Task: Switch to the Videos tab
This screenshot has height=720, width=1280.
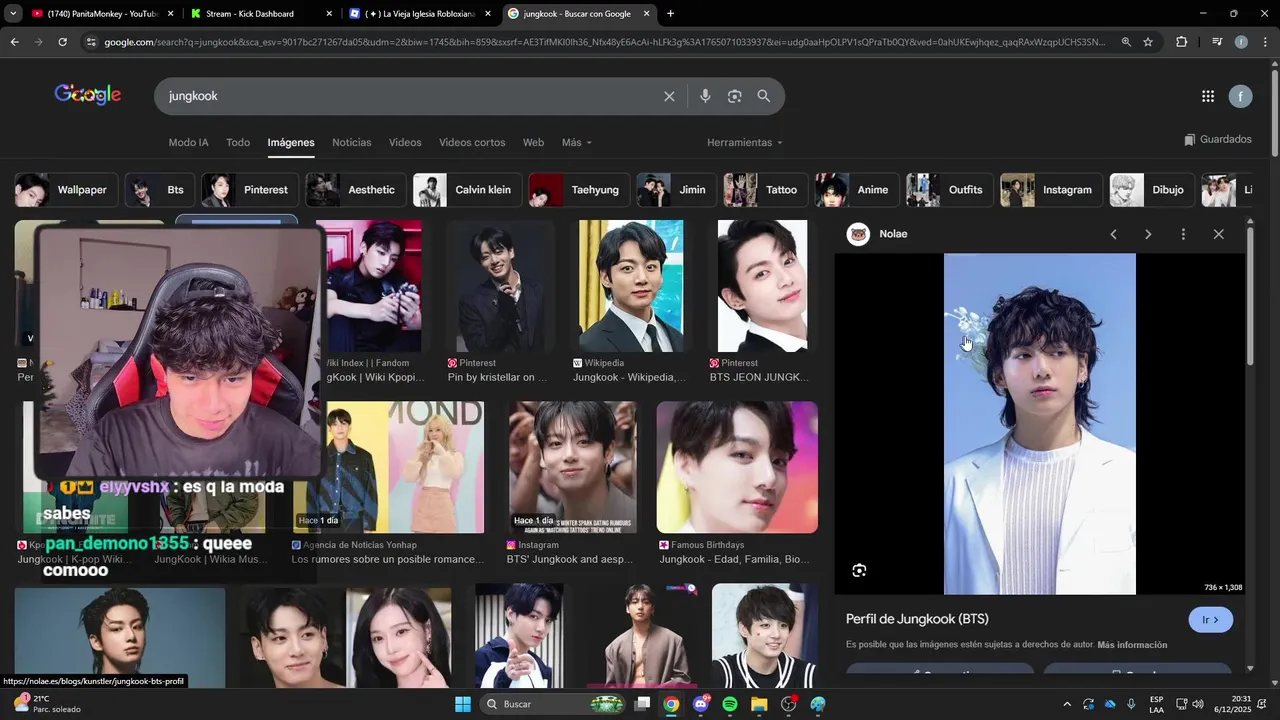Action: coord(405,143)
